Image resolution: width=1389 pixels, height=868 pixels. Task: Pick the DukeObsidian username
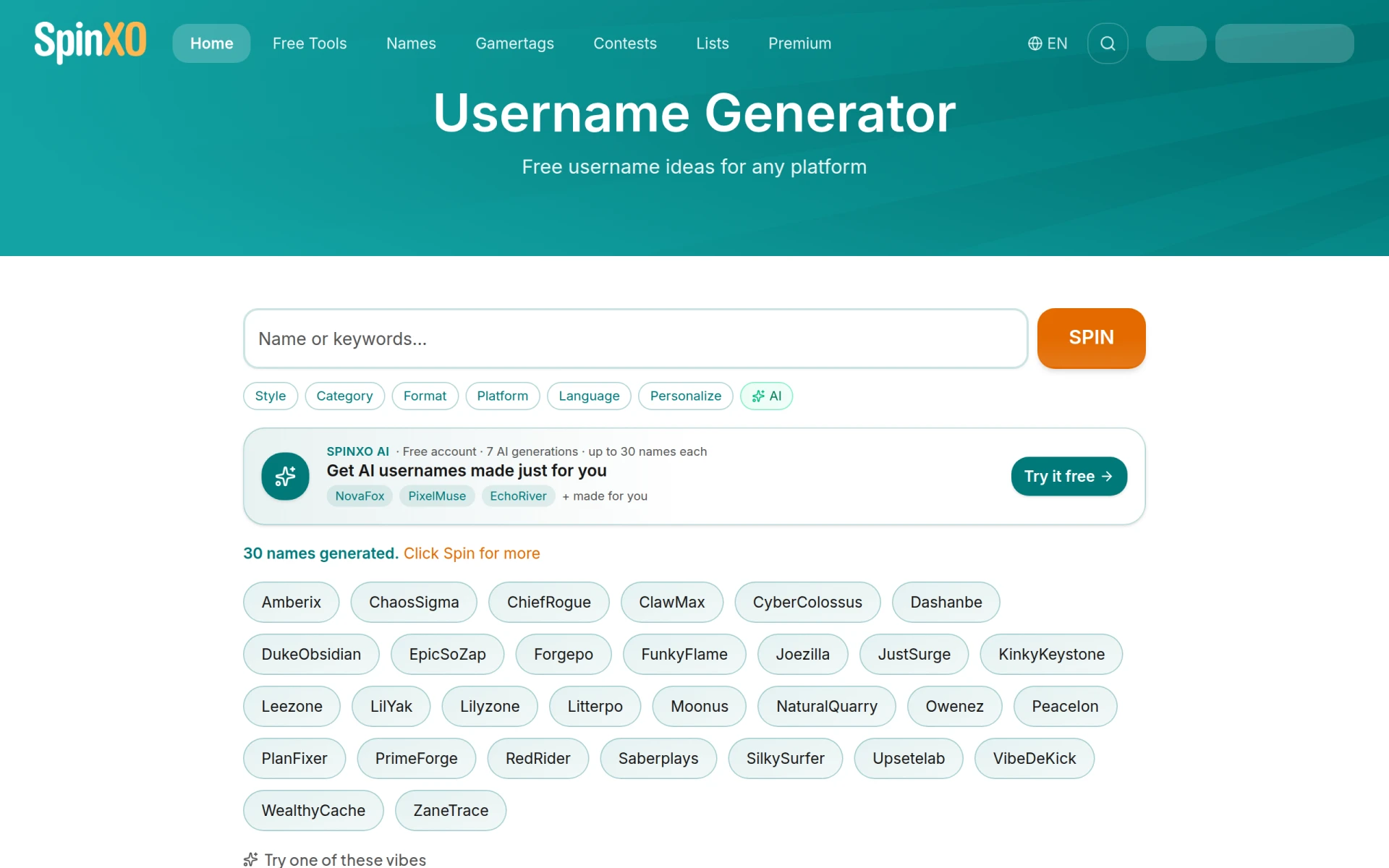click(x=311, y=654)
